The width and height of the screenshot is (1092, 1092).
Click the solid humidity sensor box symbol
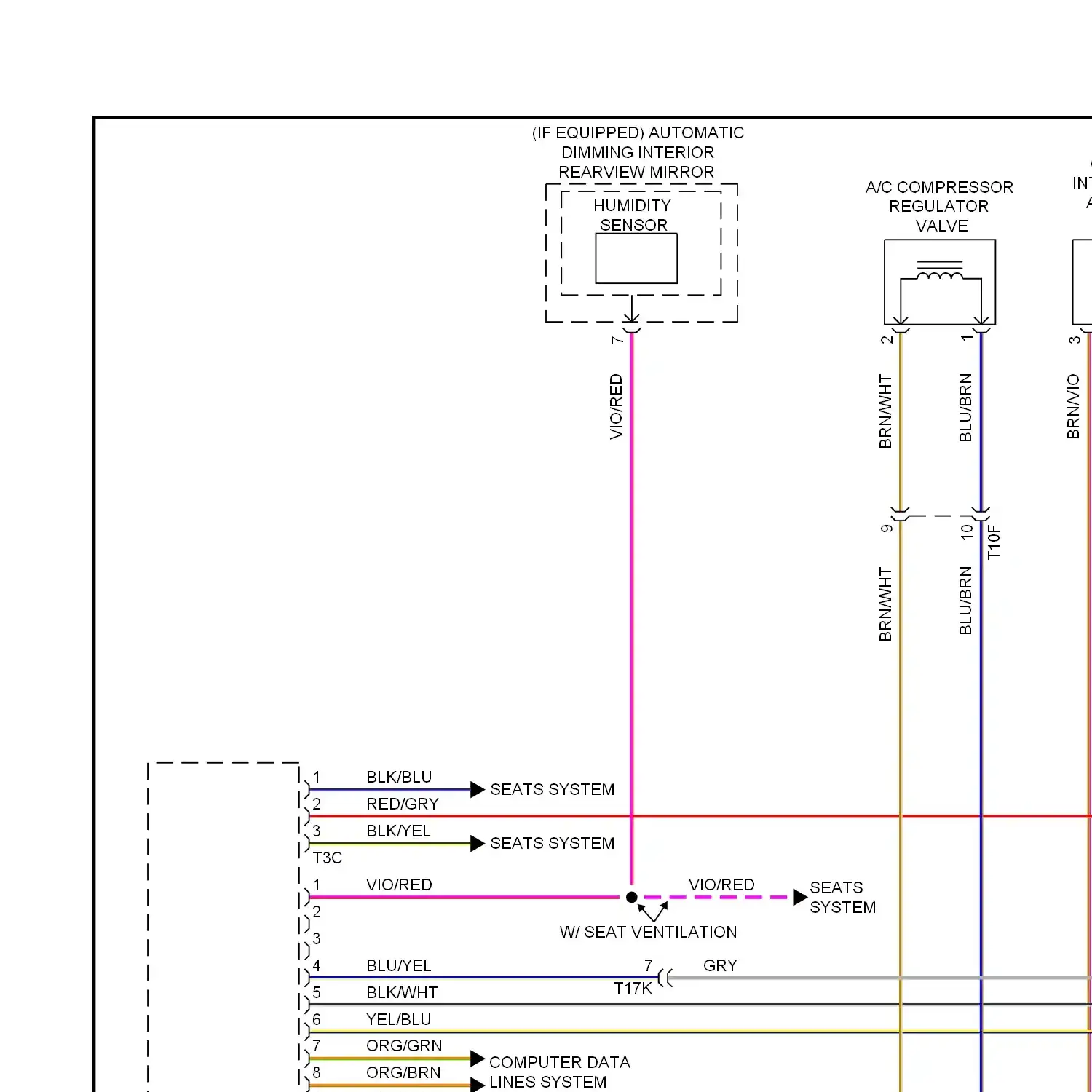(x=636, y=258)
